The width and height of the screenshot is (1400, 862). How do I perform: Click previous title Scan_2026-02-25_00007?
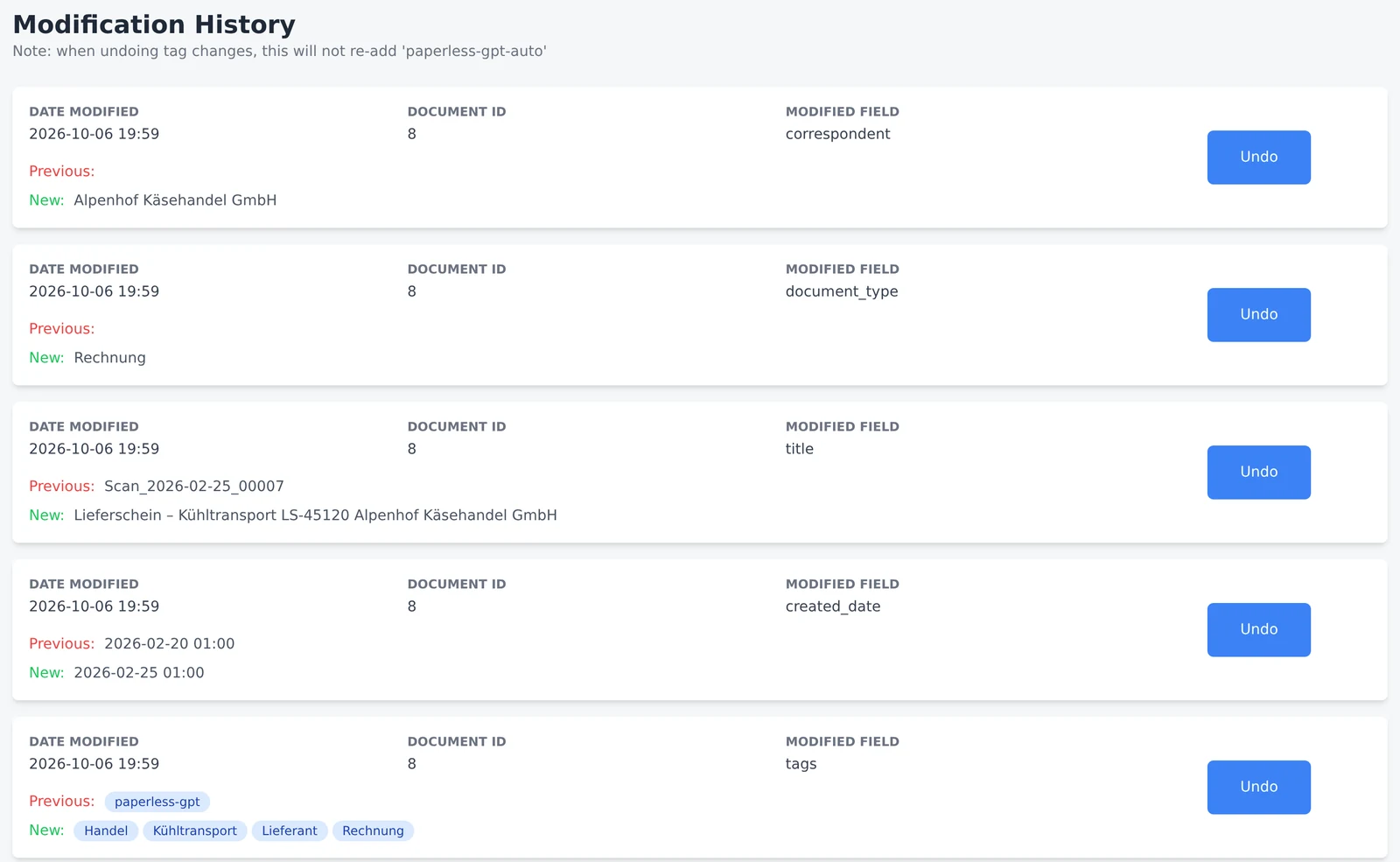194,487
